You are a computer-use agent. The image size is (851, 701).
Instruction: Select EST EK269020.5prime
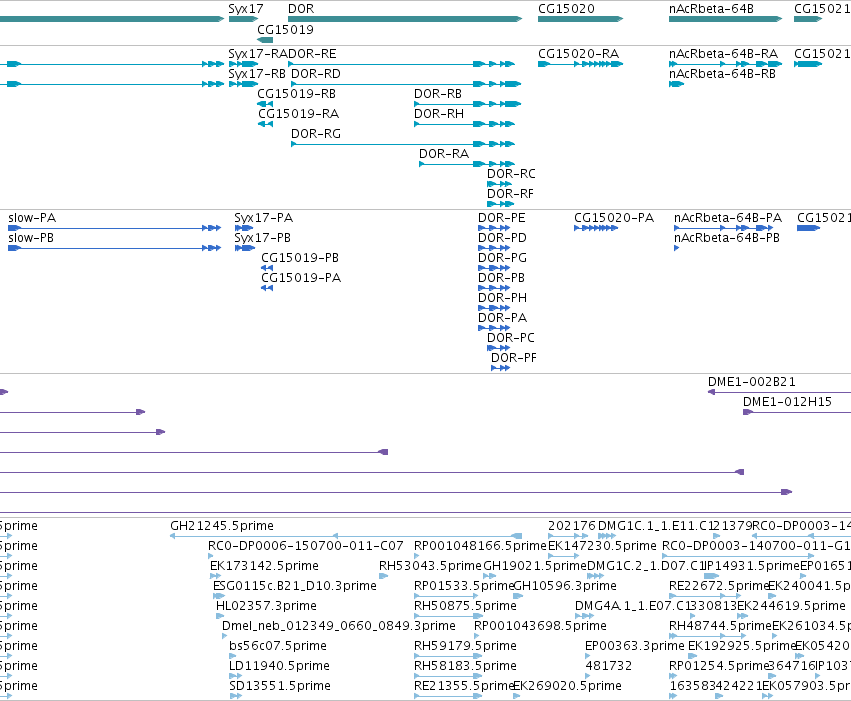567,687
